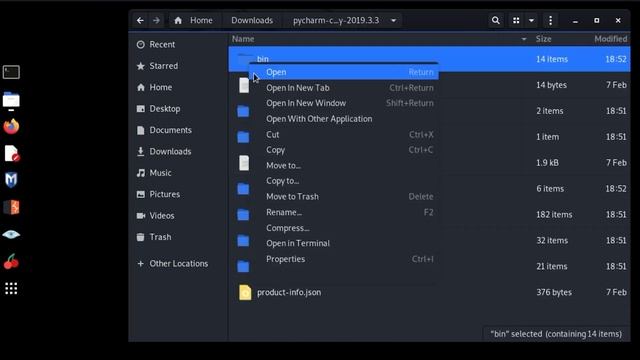Click the "32 items" size cell
The image size is (640, 360).
click(x=552, y=240)
